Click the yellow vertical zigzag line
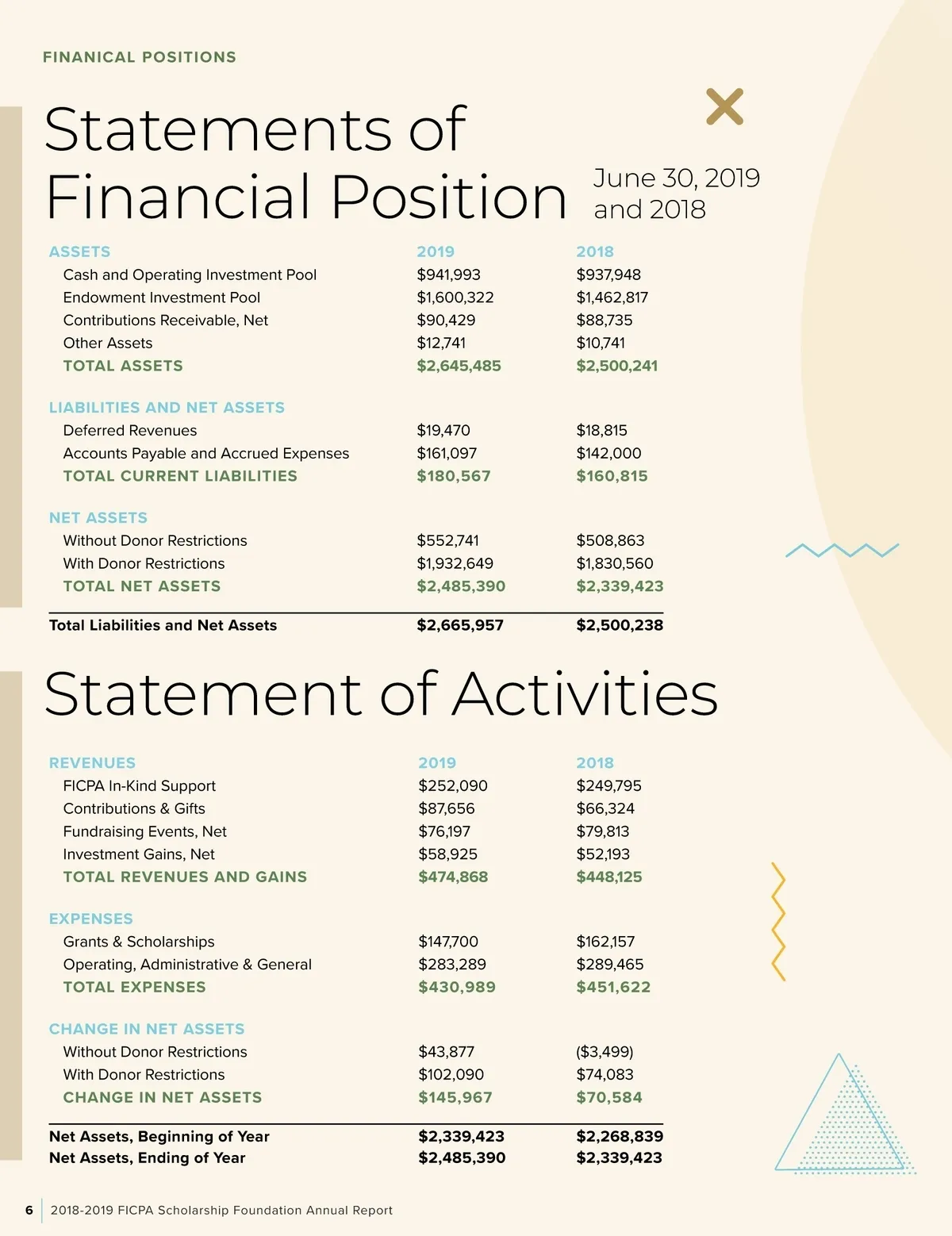 778,921
